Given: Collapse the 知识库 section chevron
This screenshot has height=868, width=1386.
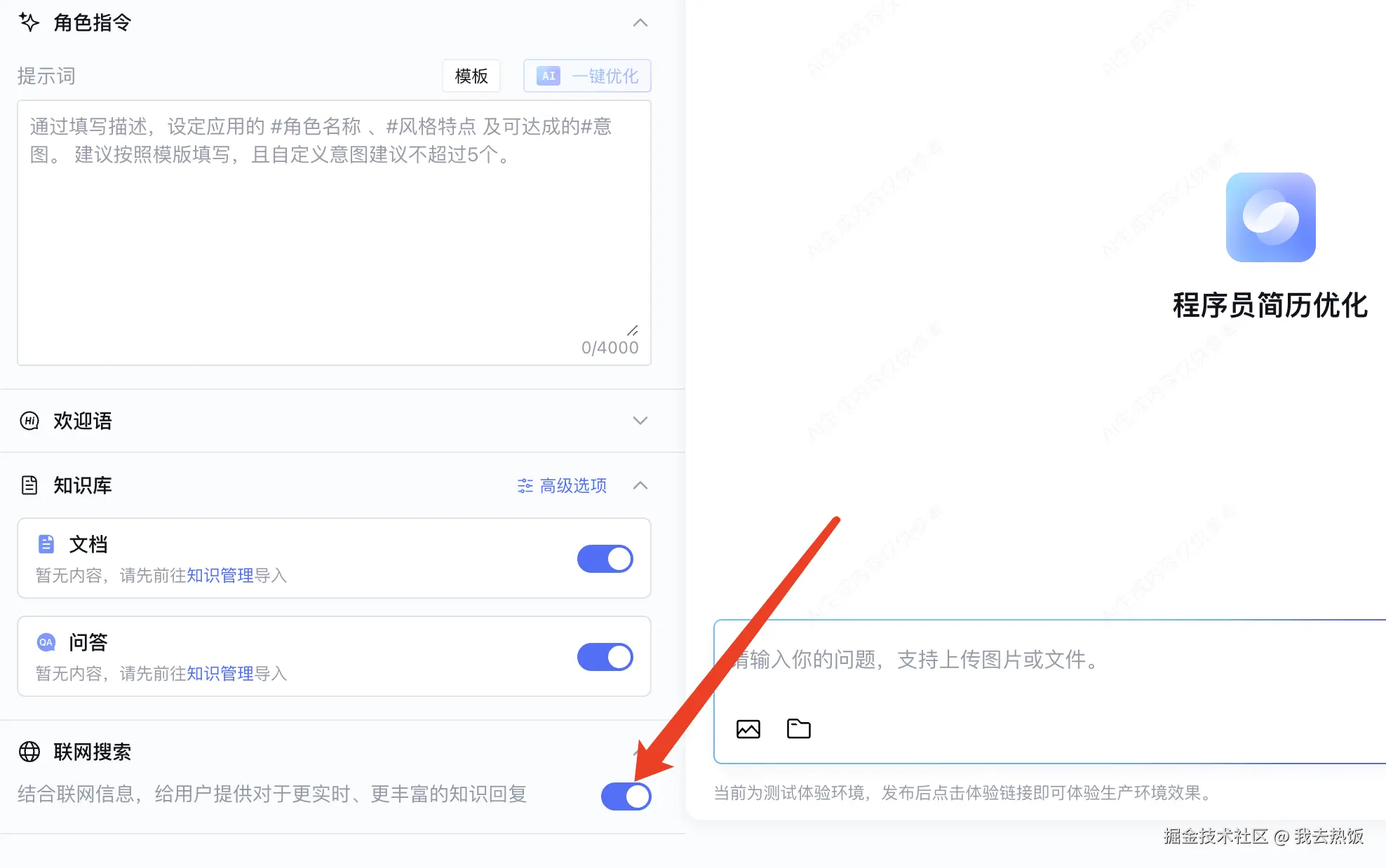Looking at the screenshot, I should (640, 485).
